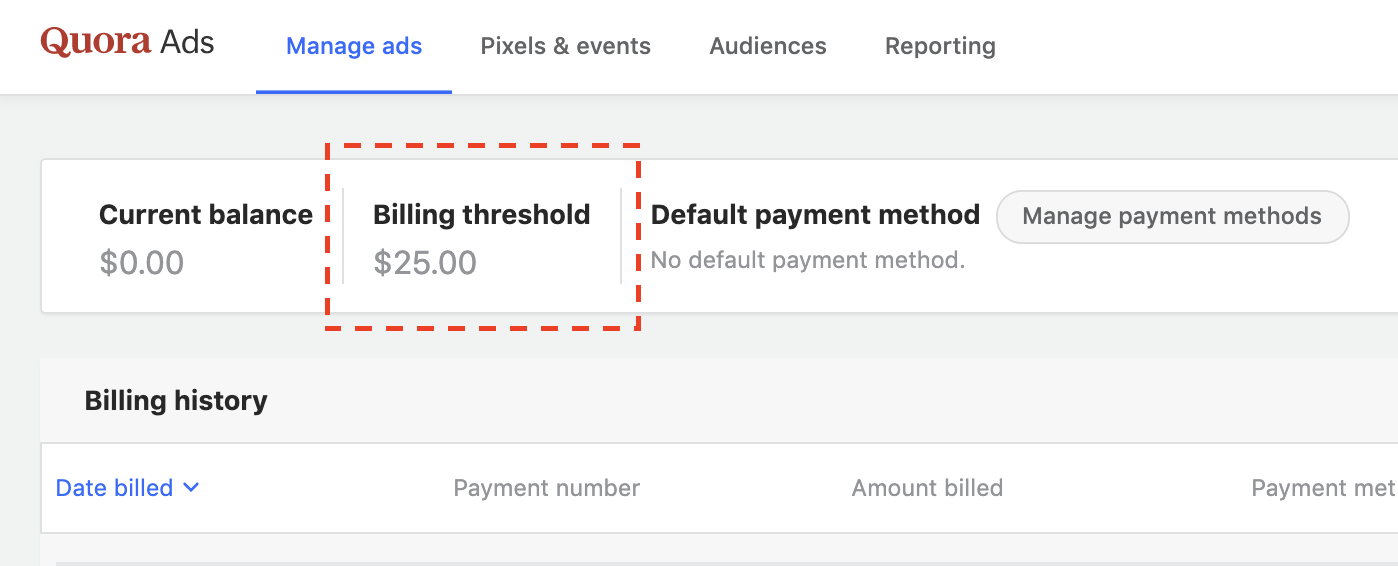Click the $25.00 billing threshold value
The width and height of the screenshot is (1398, 566).
pyautogui.click(x=425, y=263)
